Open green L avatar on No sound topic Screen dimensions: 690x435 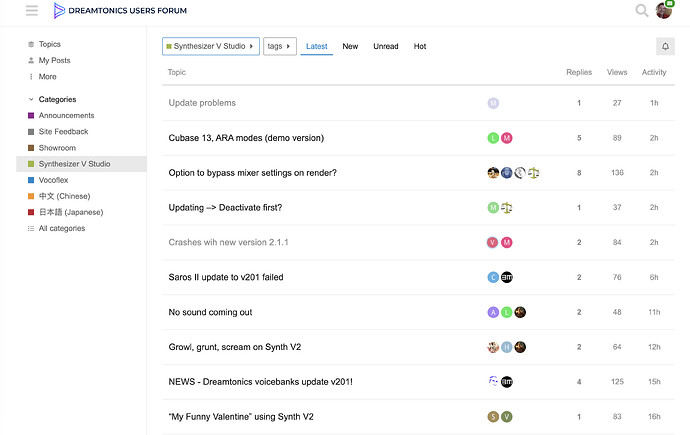(506, 312)
